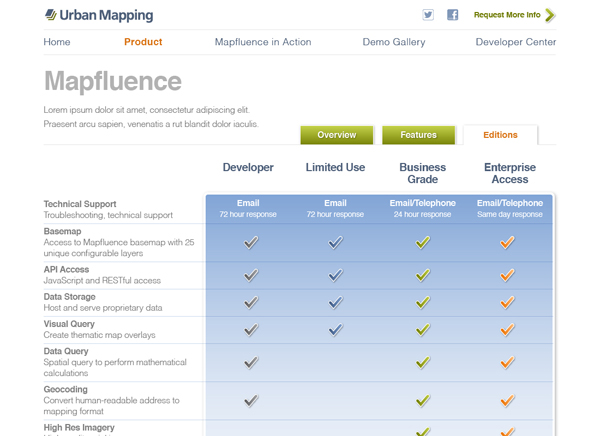
Task: Click Enterprise Access checkmark for Data Storage
Action: coord(508,302)
